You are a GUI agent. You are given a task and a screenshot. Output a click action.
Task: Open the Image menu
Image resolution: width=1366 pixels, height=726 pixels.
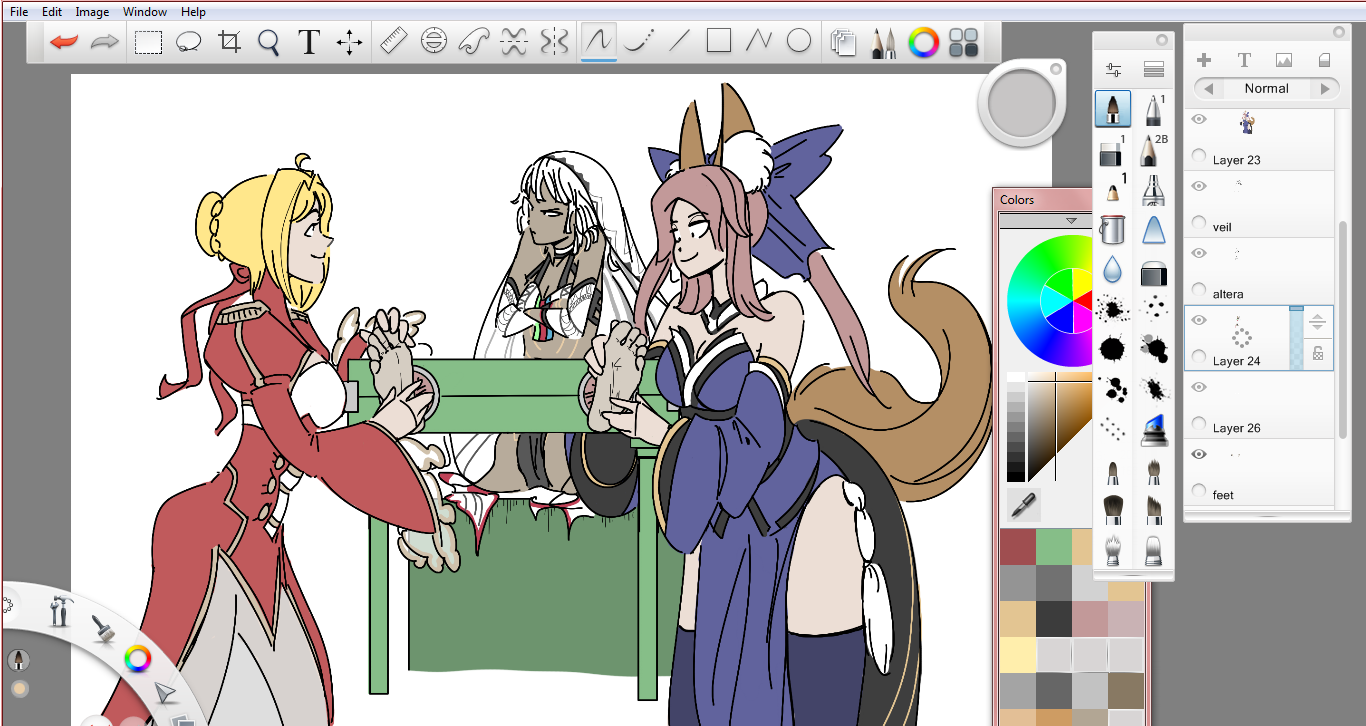pos(92,12)
